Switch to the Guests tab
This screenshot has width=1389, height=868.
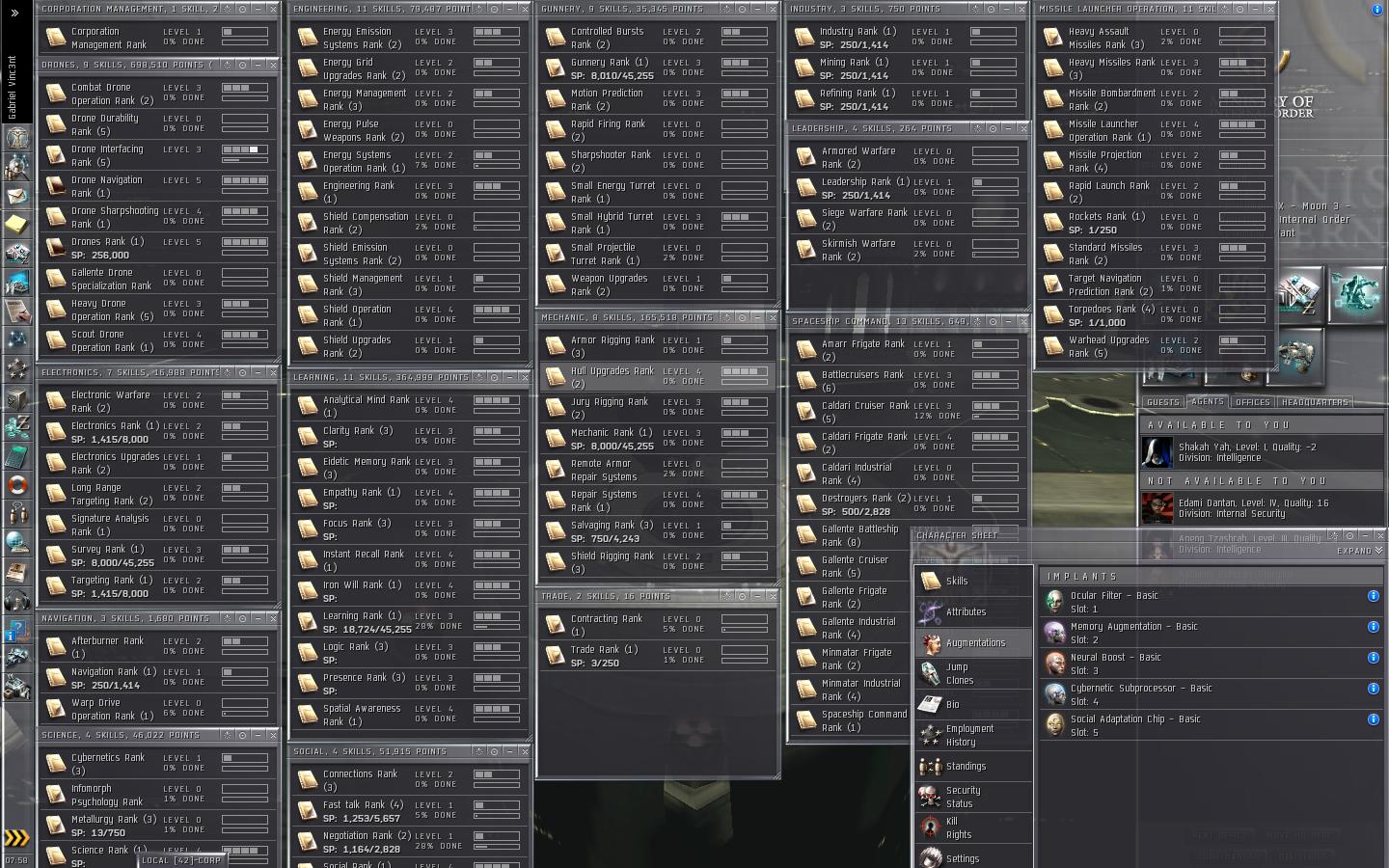[x=1163, y=402]
